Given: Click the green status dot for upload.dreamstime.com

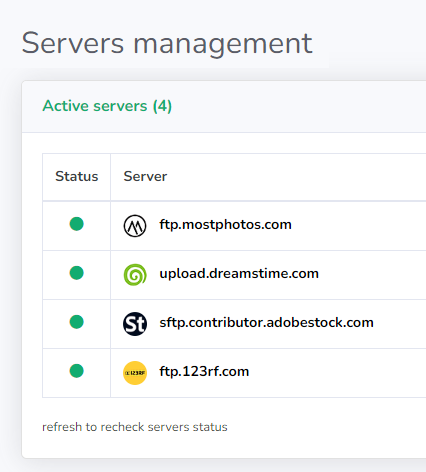Looking at the screenshot, I should pos(76,273).
